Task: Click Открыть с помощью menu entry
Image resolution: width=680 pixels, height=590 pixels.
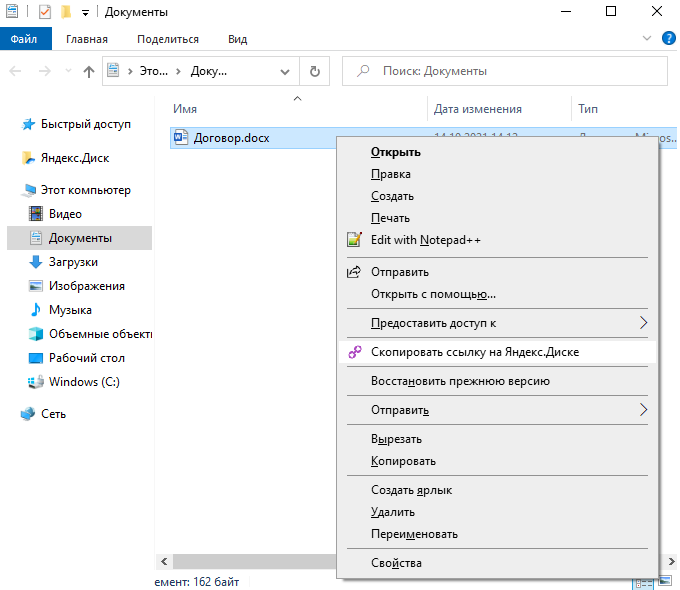Action: tap(433, 294)
